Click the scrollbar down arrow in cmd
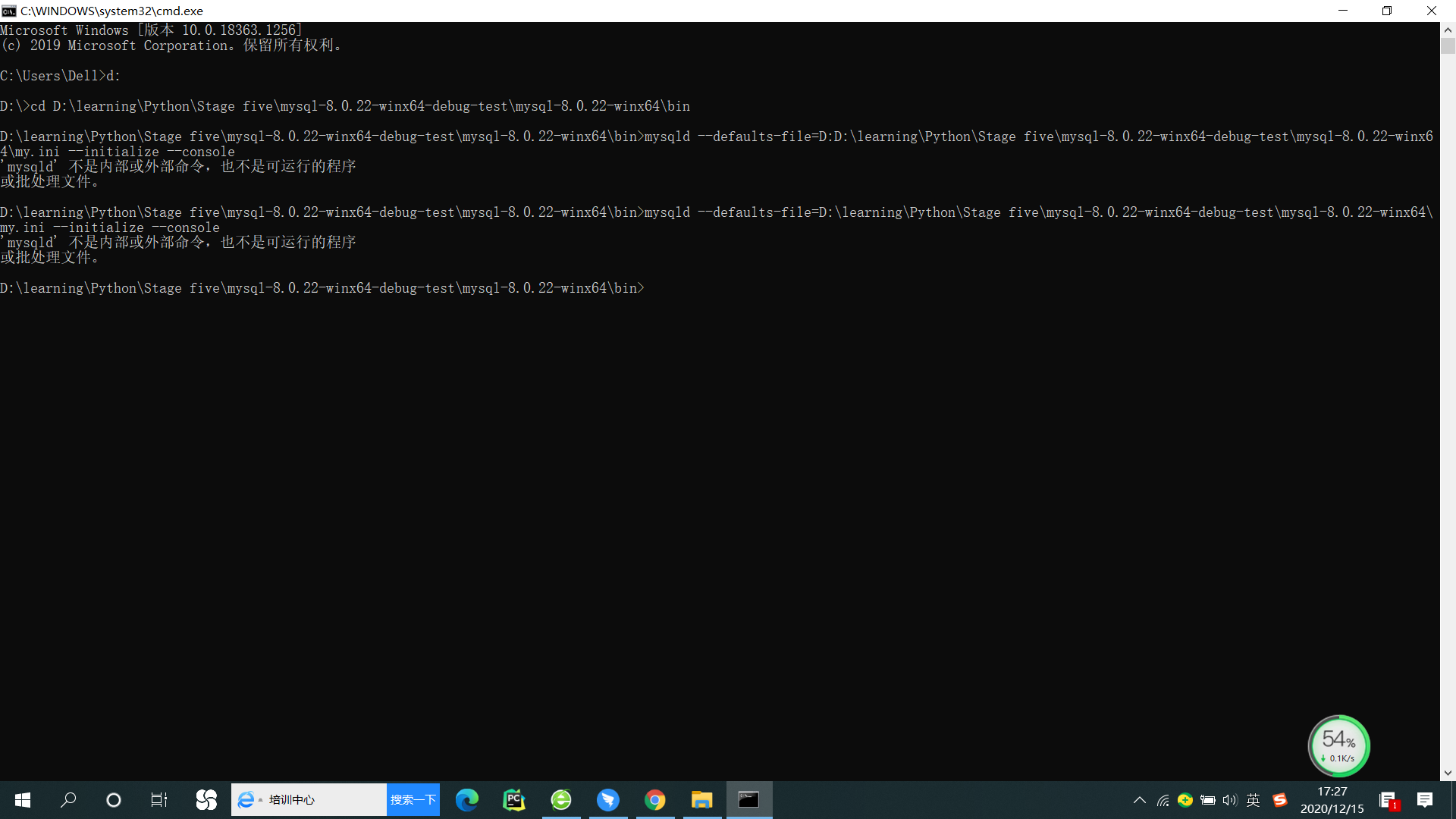 (1448, 773)
